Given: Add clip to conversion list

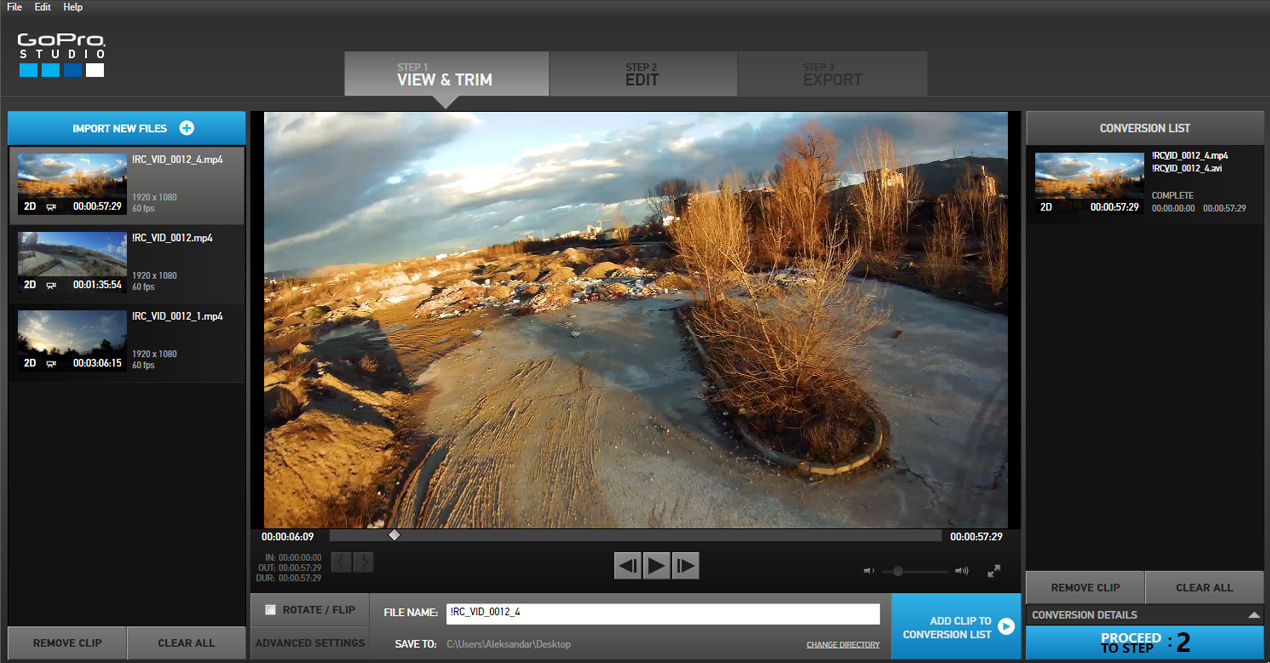Looking at the screenshot, I should (955, 627).
